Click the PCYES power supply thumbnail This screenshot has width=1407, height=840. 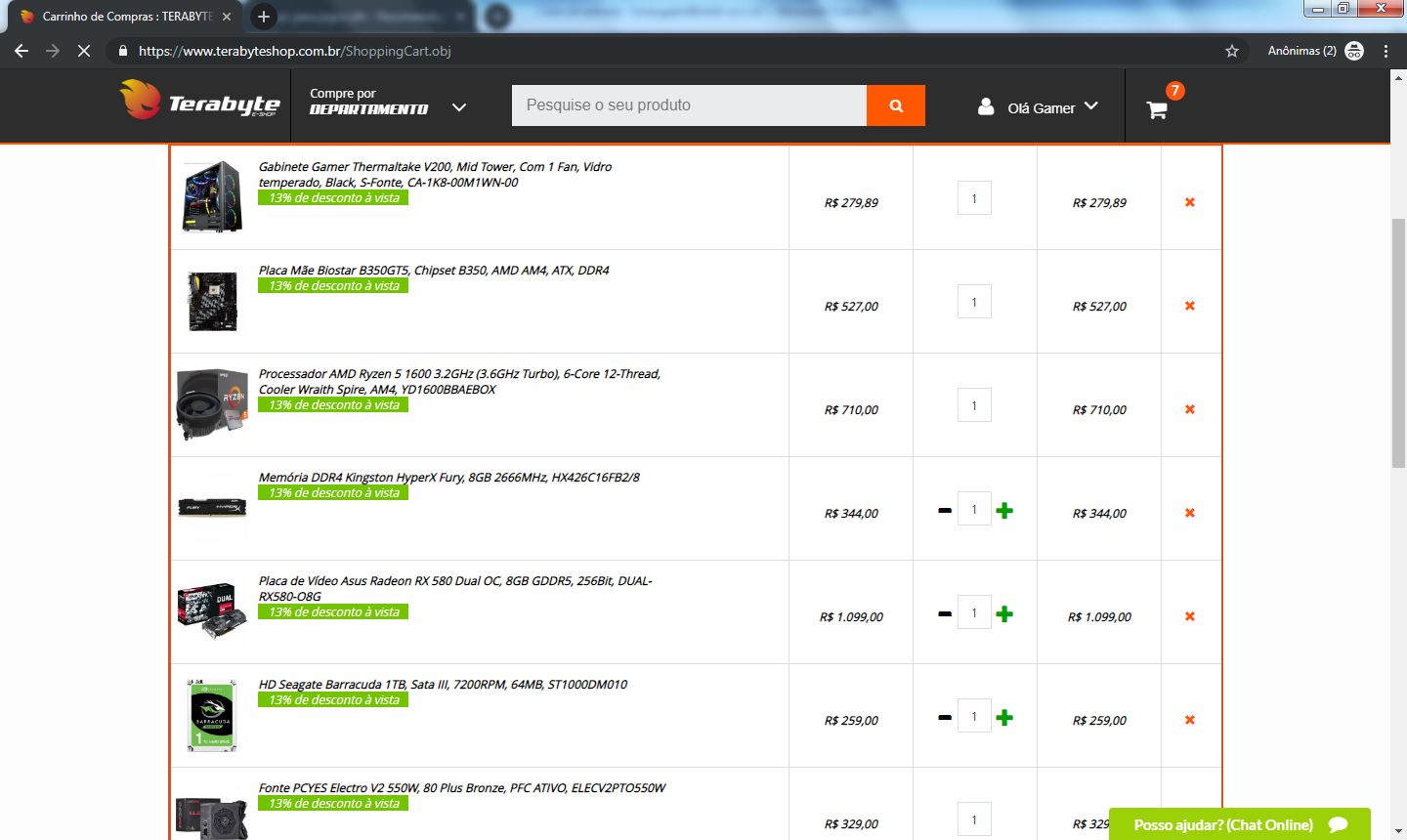pyautogui.click(x=212, y=818)
